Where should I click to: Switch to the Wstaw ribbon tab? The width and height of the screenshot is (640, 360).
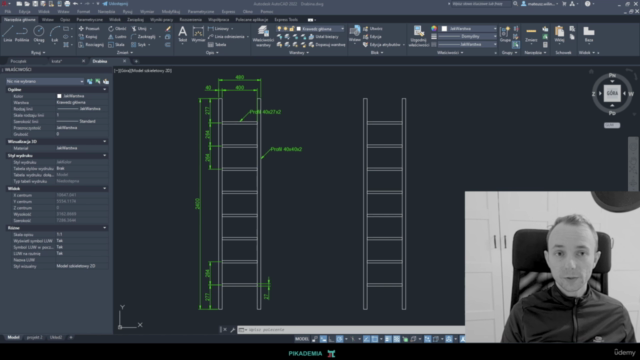pyautogui.click(x=47, y=20)
